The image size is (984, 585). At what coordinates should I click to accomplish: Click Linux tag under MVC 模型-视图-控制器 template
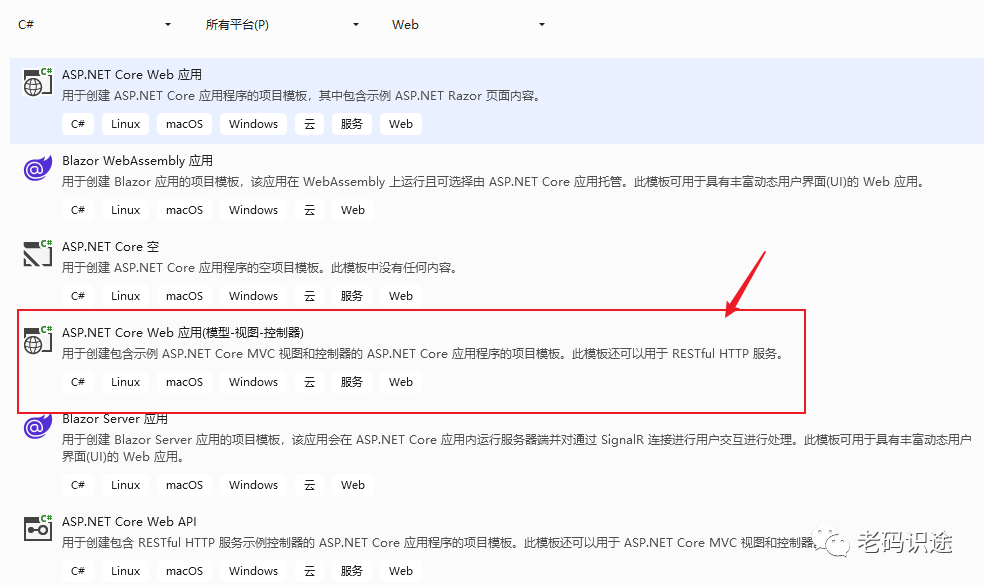126,382
